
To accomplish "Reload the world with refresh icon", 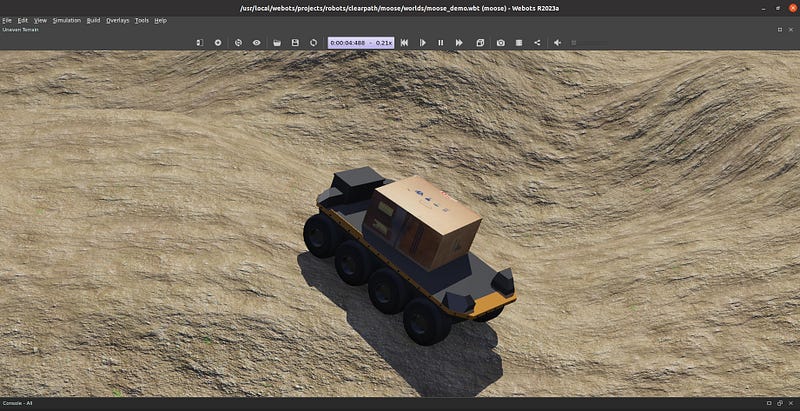I will pos(314,43).
